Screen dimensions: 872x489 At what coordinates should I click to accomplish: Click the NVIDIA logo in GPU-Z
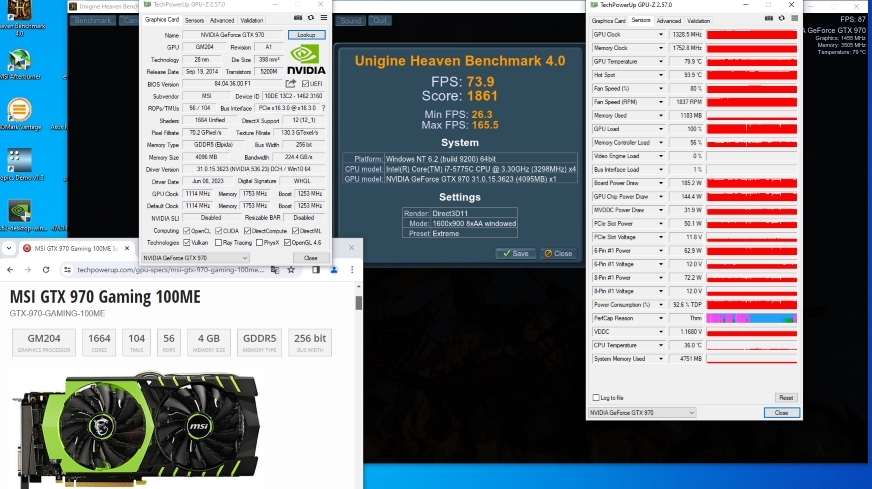click(306, 59)
